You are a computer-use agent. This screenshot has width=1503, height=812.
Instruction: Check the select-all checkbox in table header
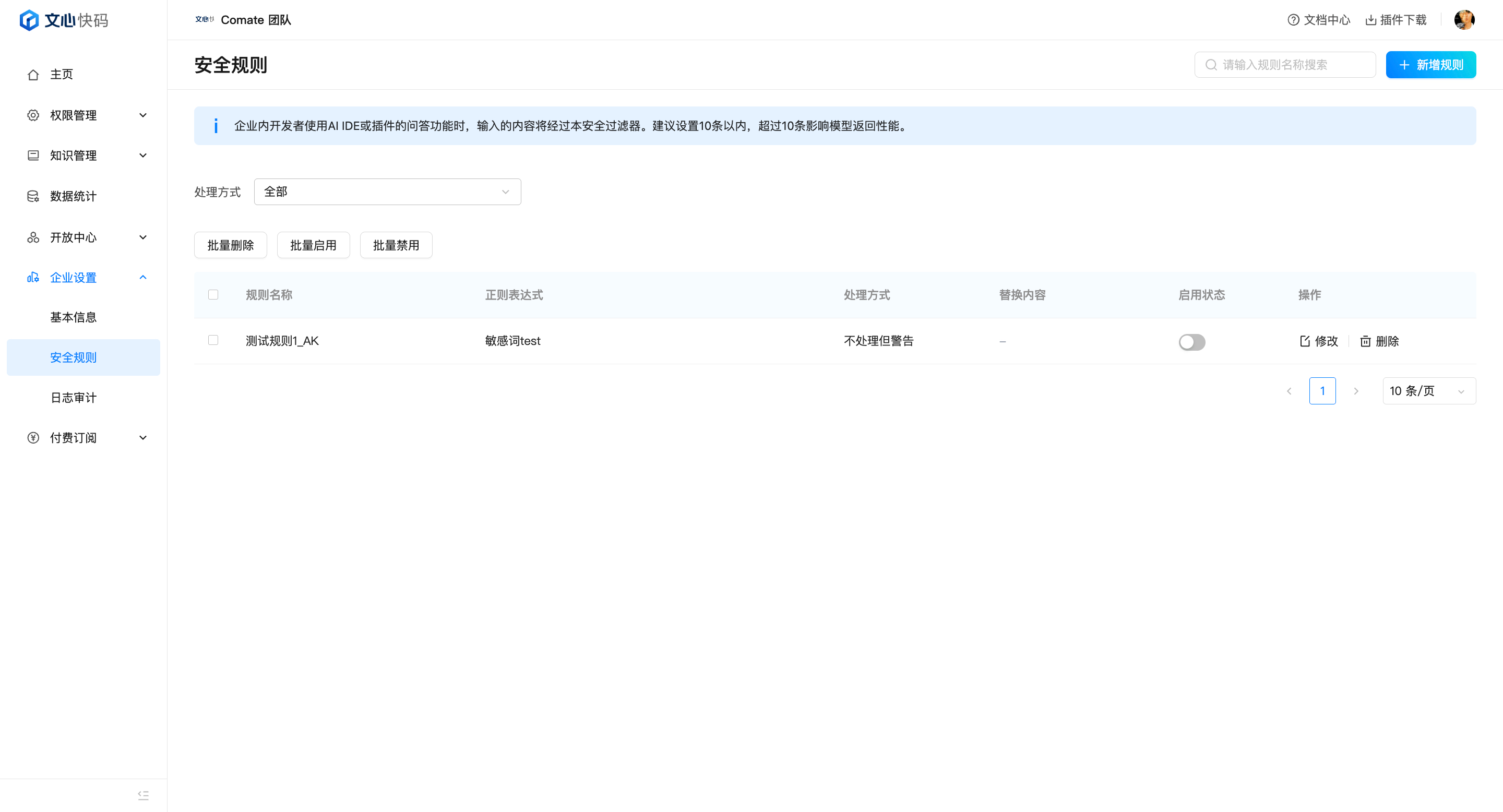click(213, 294)
